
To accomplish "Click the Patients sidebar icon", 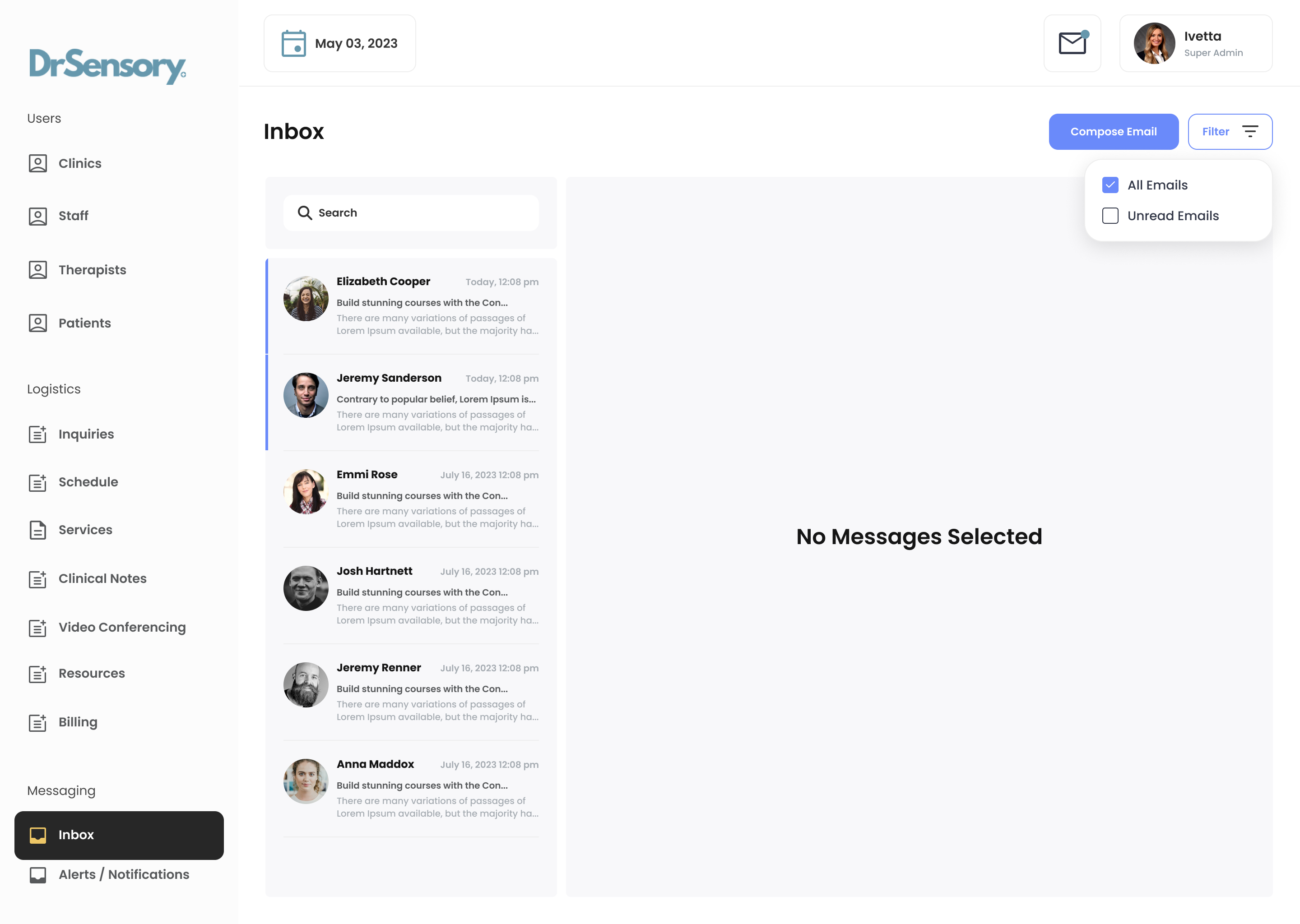I will (37, 323).
